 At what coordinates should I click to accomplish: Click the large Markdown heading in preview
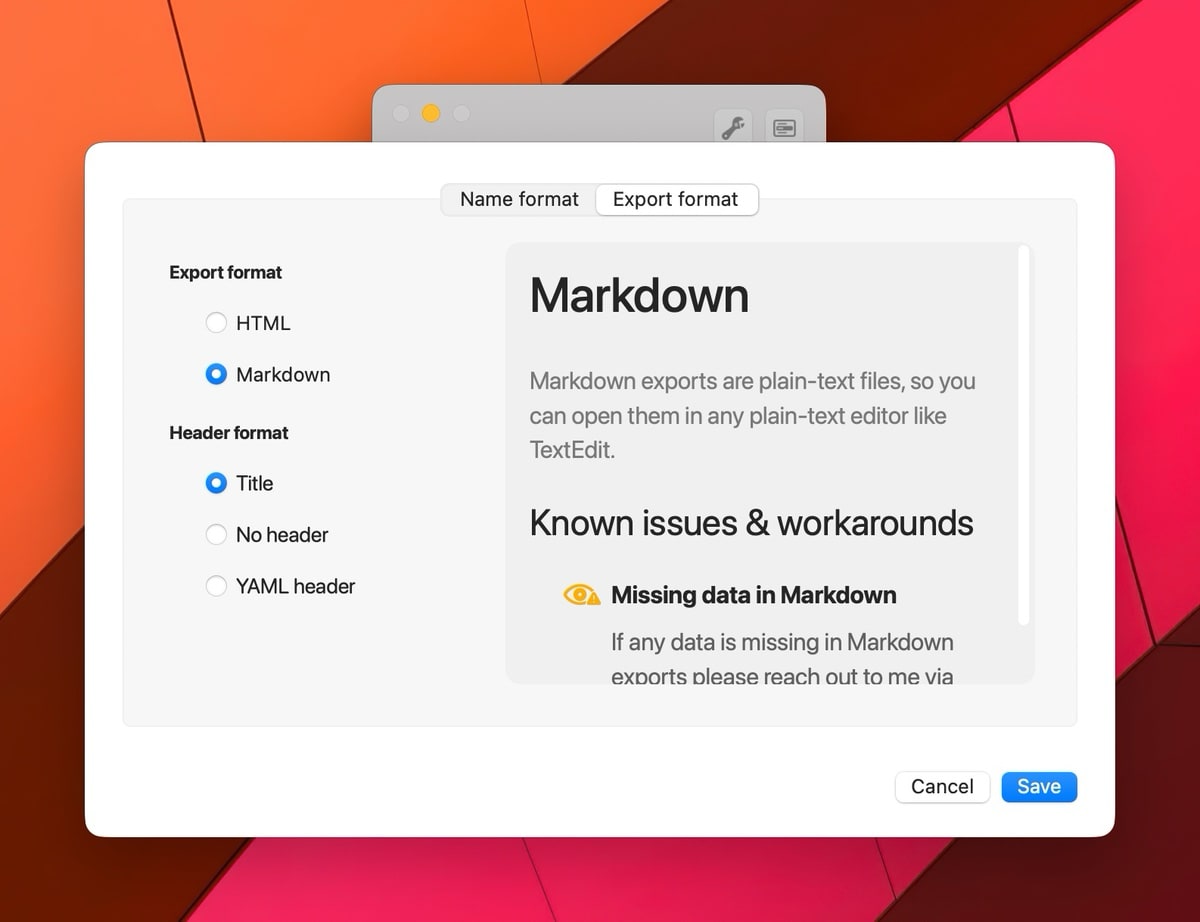click(639, 295)
